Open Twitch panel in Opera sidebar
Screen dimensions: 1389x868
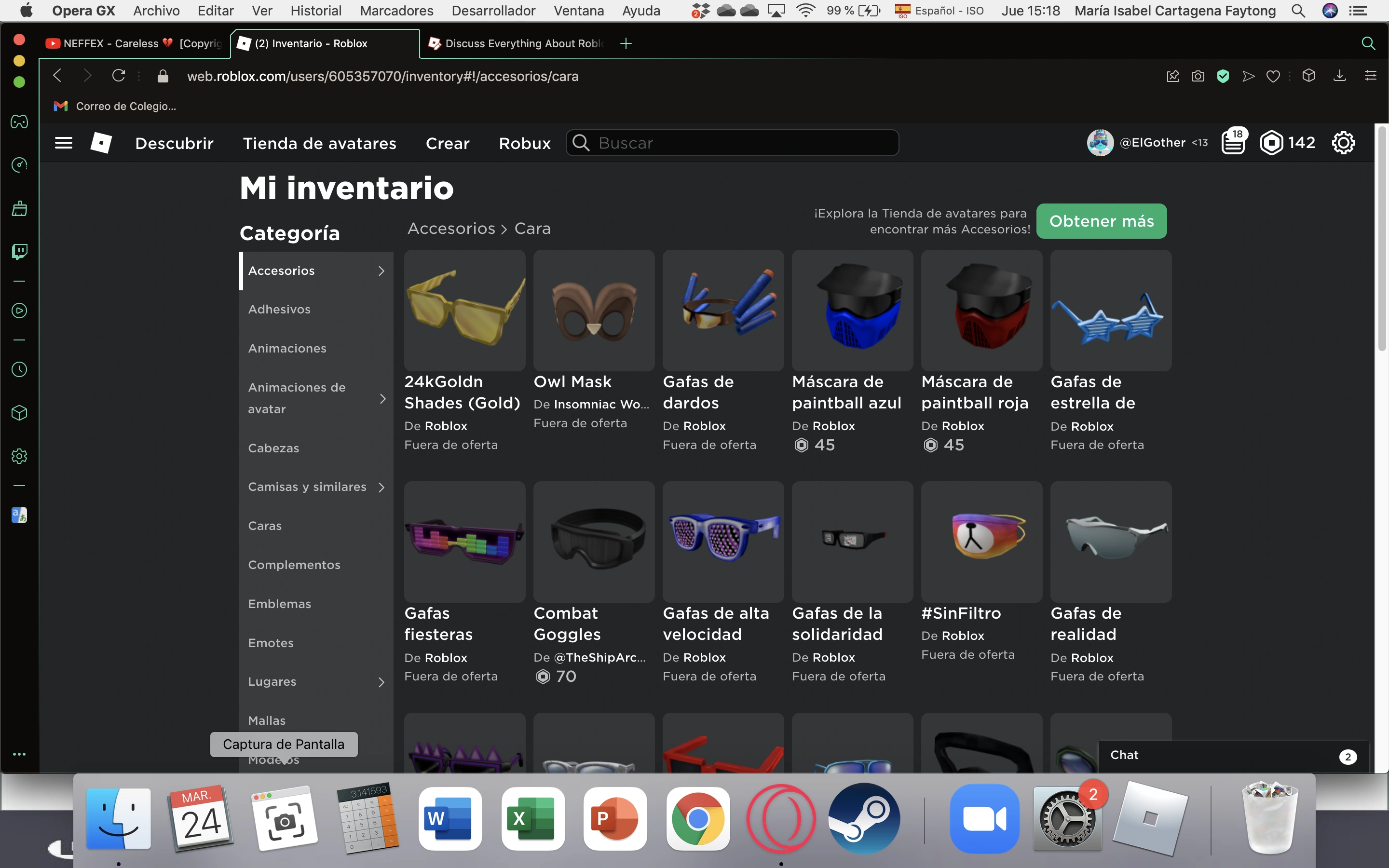19,251
